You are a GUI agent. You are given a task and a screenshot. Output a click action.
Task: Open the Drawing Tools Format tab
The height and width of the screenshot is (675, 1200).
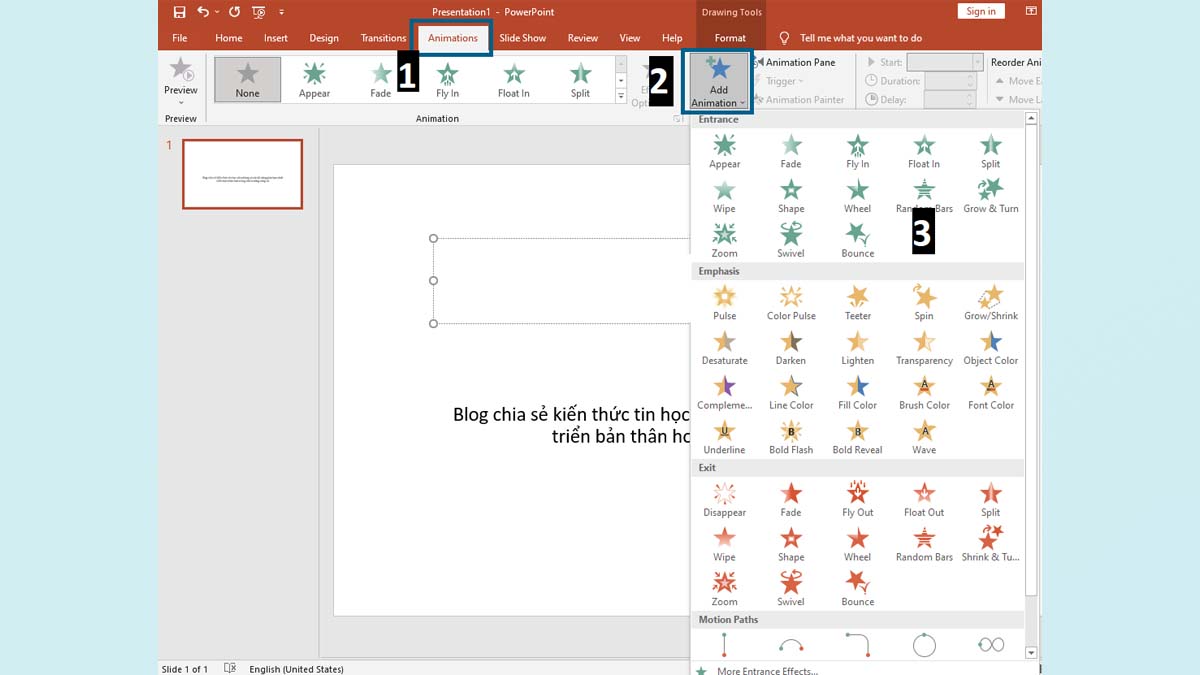tap(729, 38)
